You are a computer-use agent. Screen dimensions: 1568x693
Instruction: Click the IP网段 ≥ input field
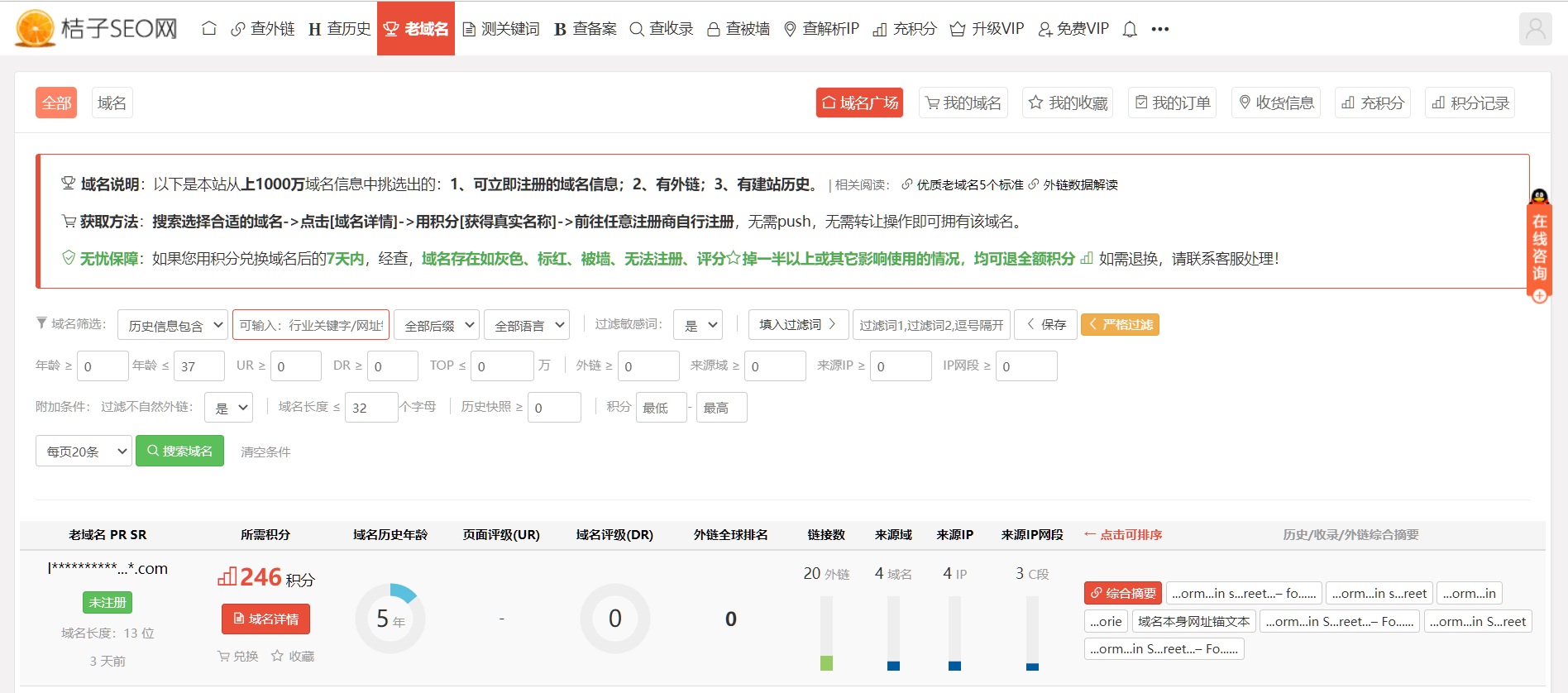(1026, 366)
